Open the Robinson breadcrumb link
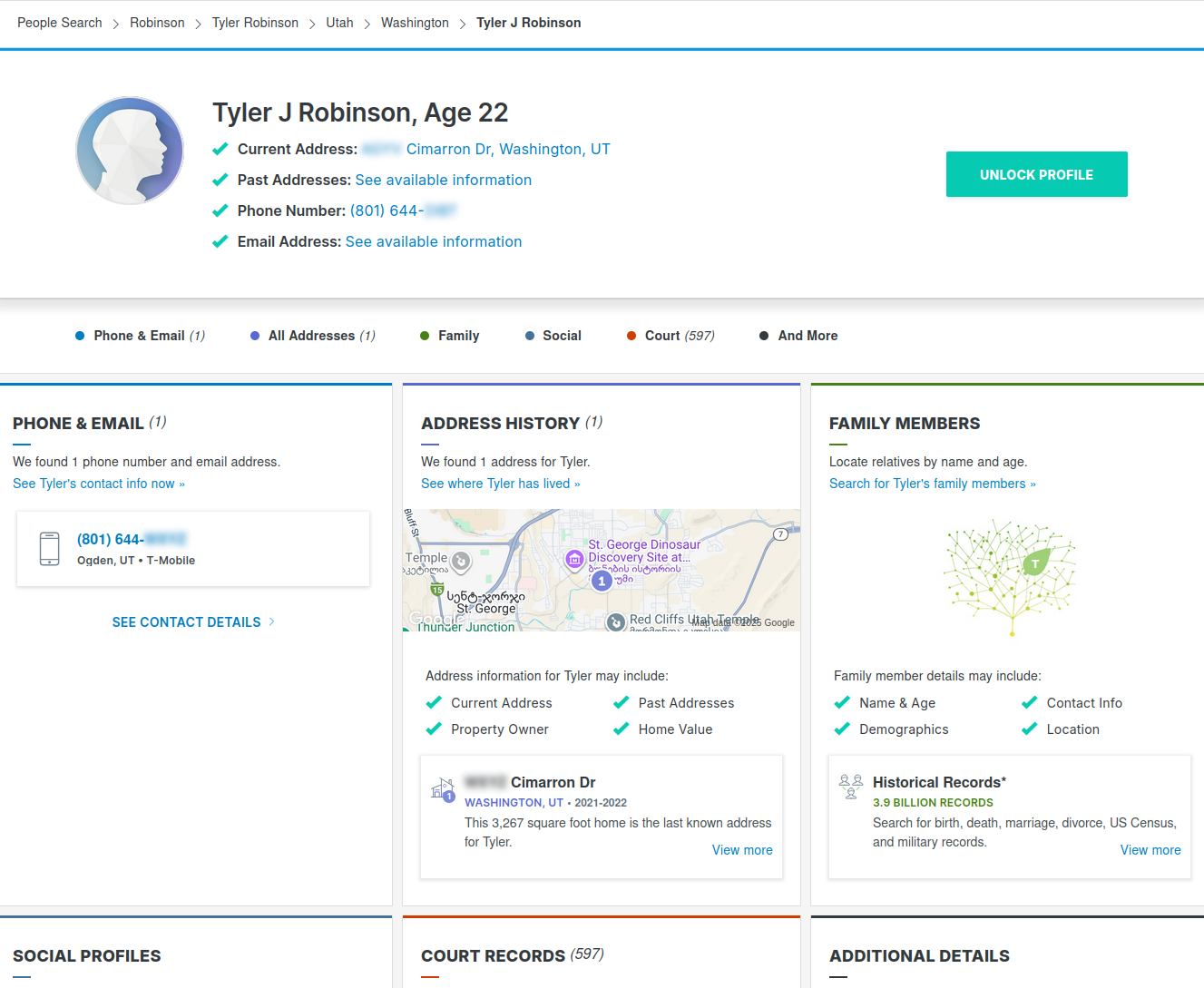1204x988 pixels. (157, 23)
